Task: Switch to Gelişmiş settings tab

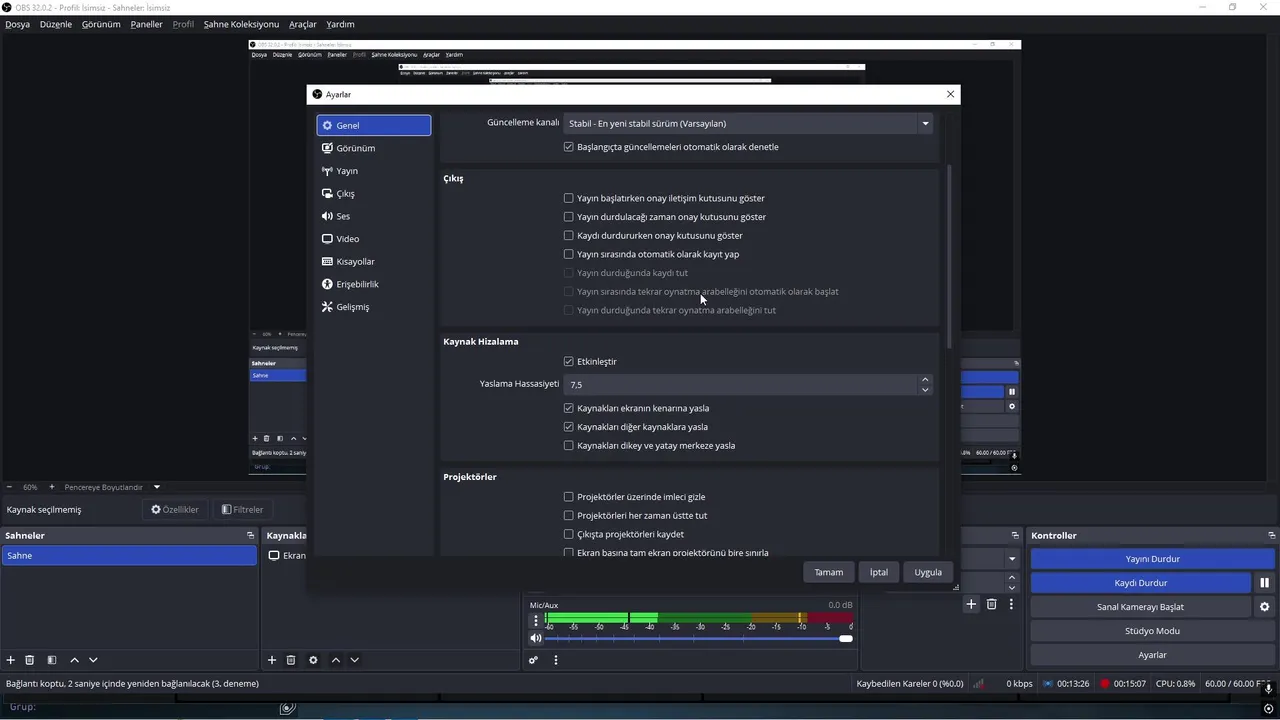Action: coord(374,307)
